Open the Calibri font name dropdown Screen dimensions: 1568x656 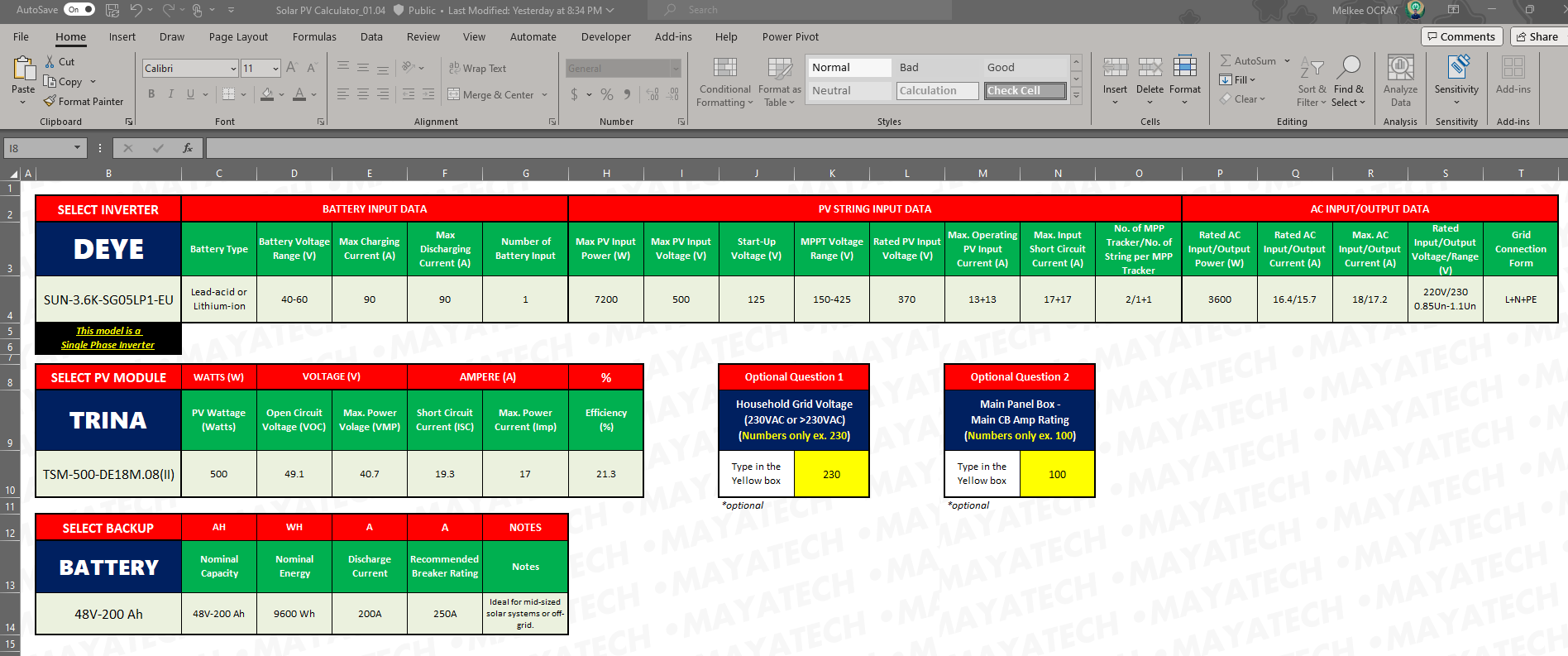click(x=234, y=69)
